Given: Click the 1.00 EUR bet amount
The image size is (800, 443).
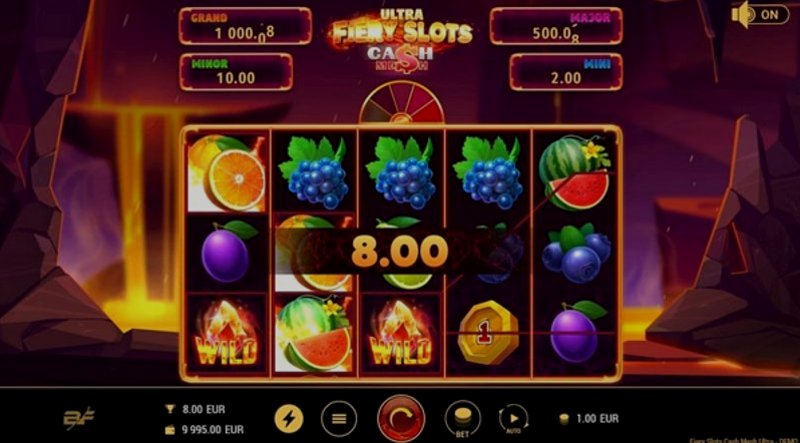Looking at the screenshot, I should [x=597, y=419].
